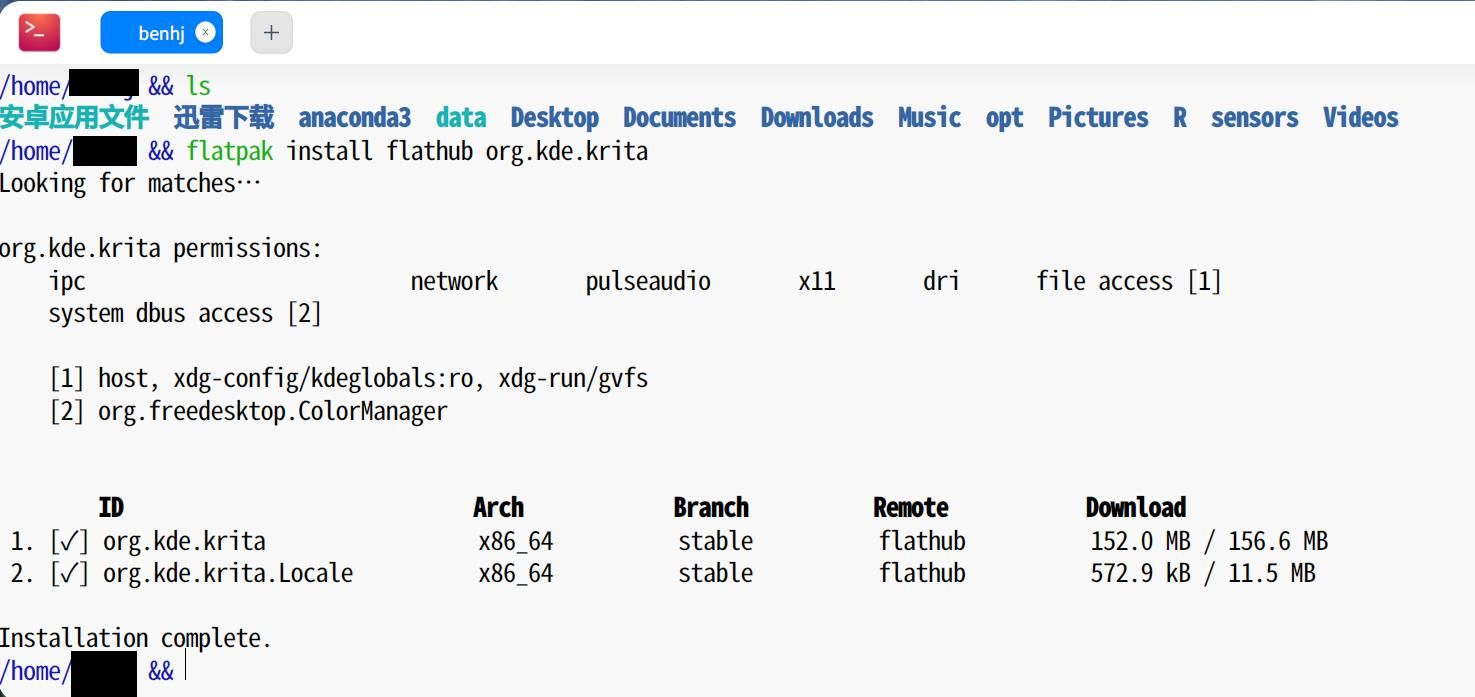Click the checkmark beside org.kde.krita row 1

[69, 541]
